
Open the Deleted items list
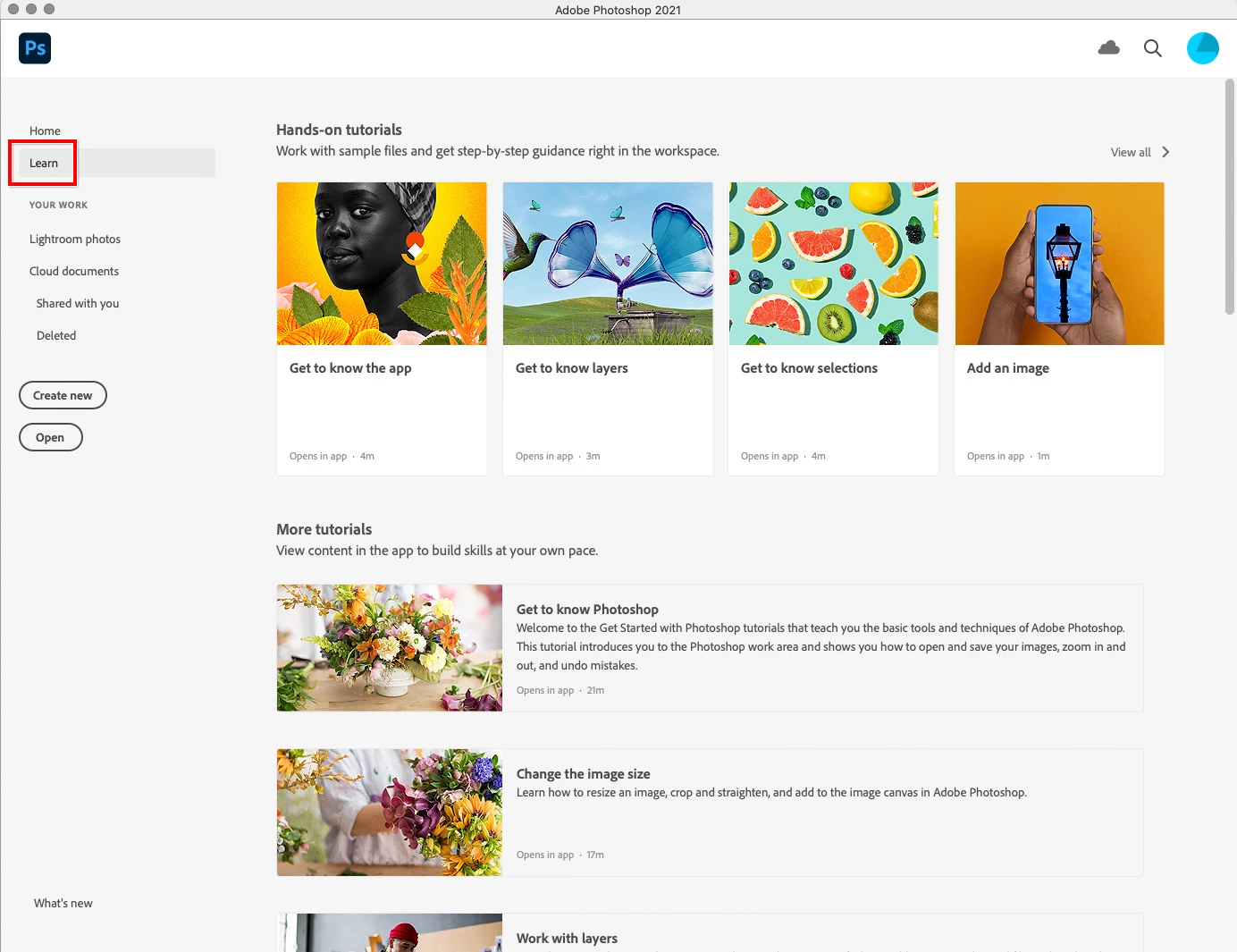point(56,335)
